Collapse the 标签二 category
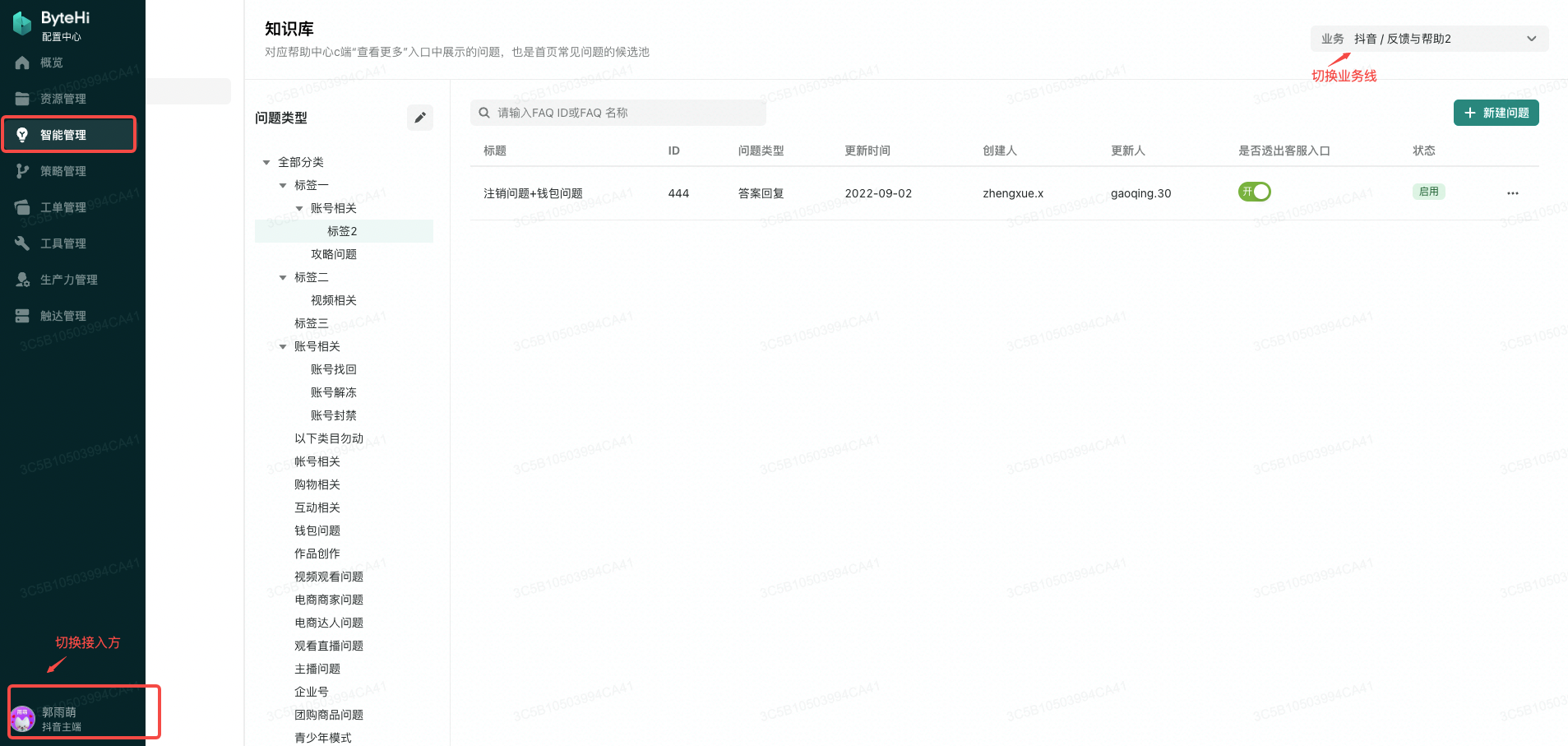This screenshot has width=1568, height=746. coord(283,277)
